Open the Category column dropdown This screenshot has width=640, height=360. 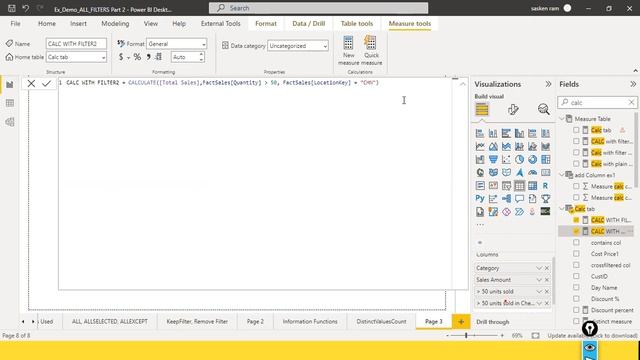point(539,268)
